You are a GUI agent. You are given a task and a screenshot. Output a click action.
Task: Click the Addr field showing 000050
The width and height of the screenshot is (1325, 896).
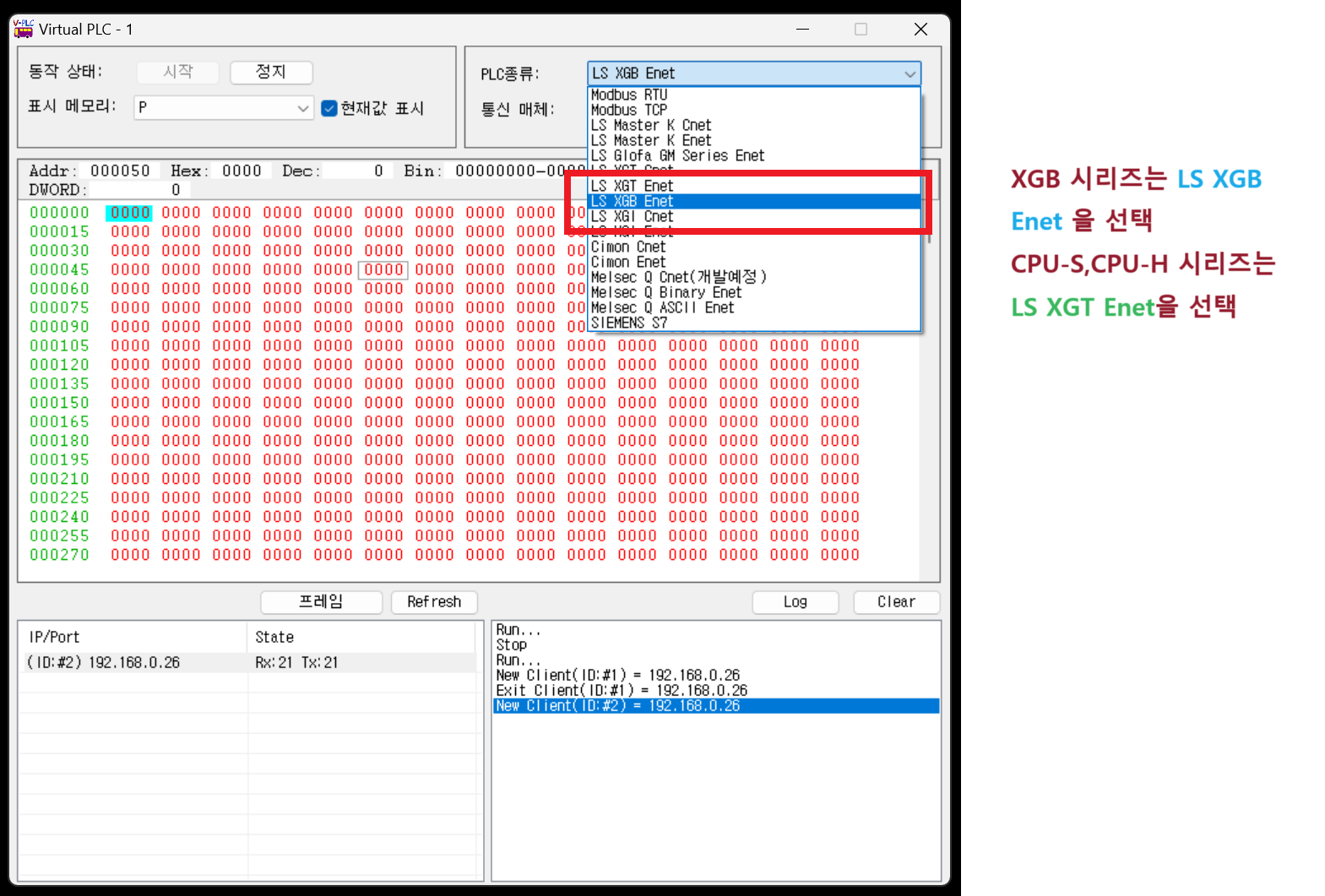click(121, 171)
